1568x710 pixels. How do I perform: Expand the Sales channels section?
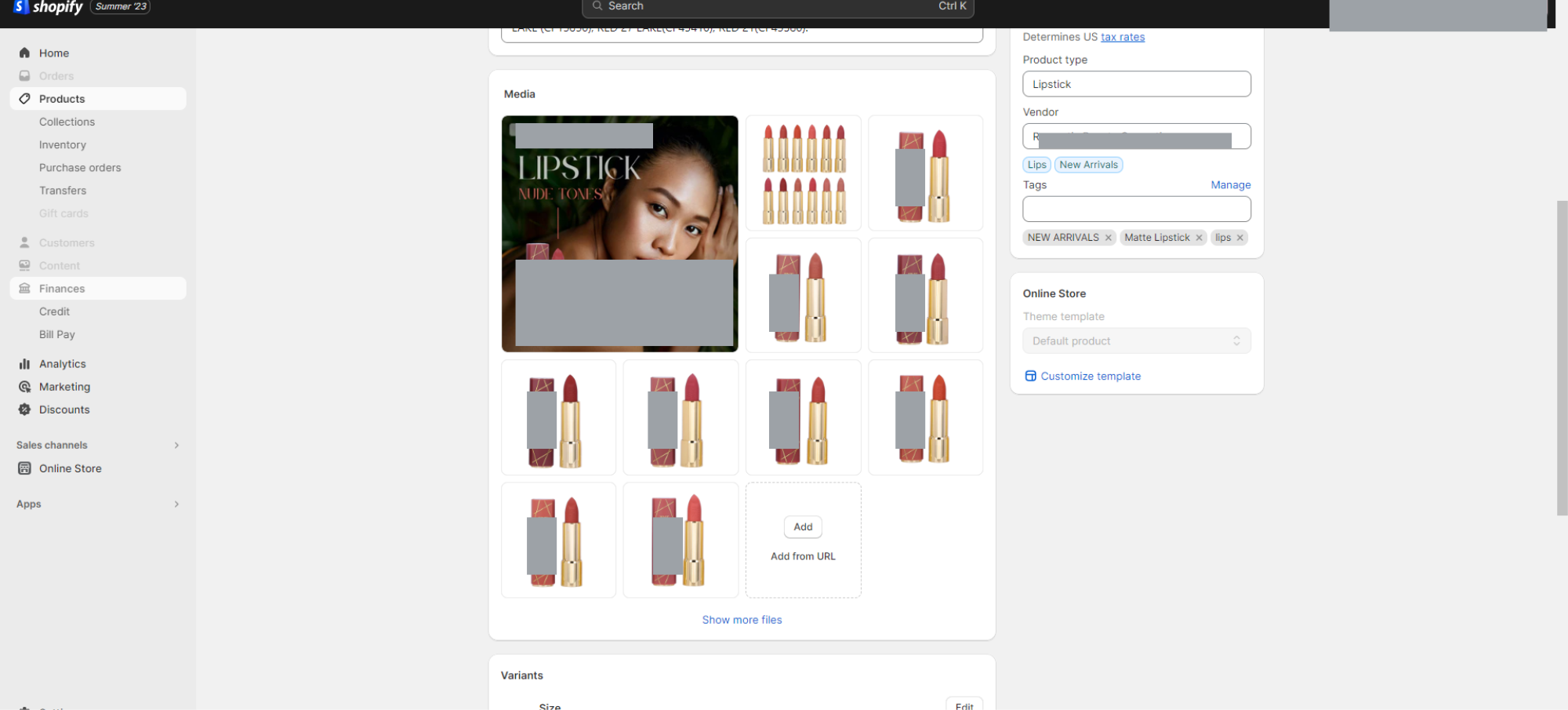[176, 446]
